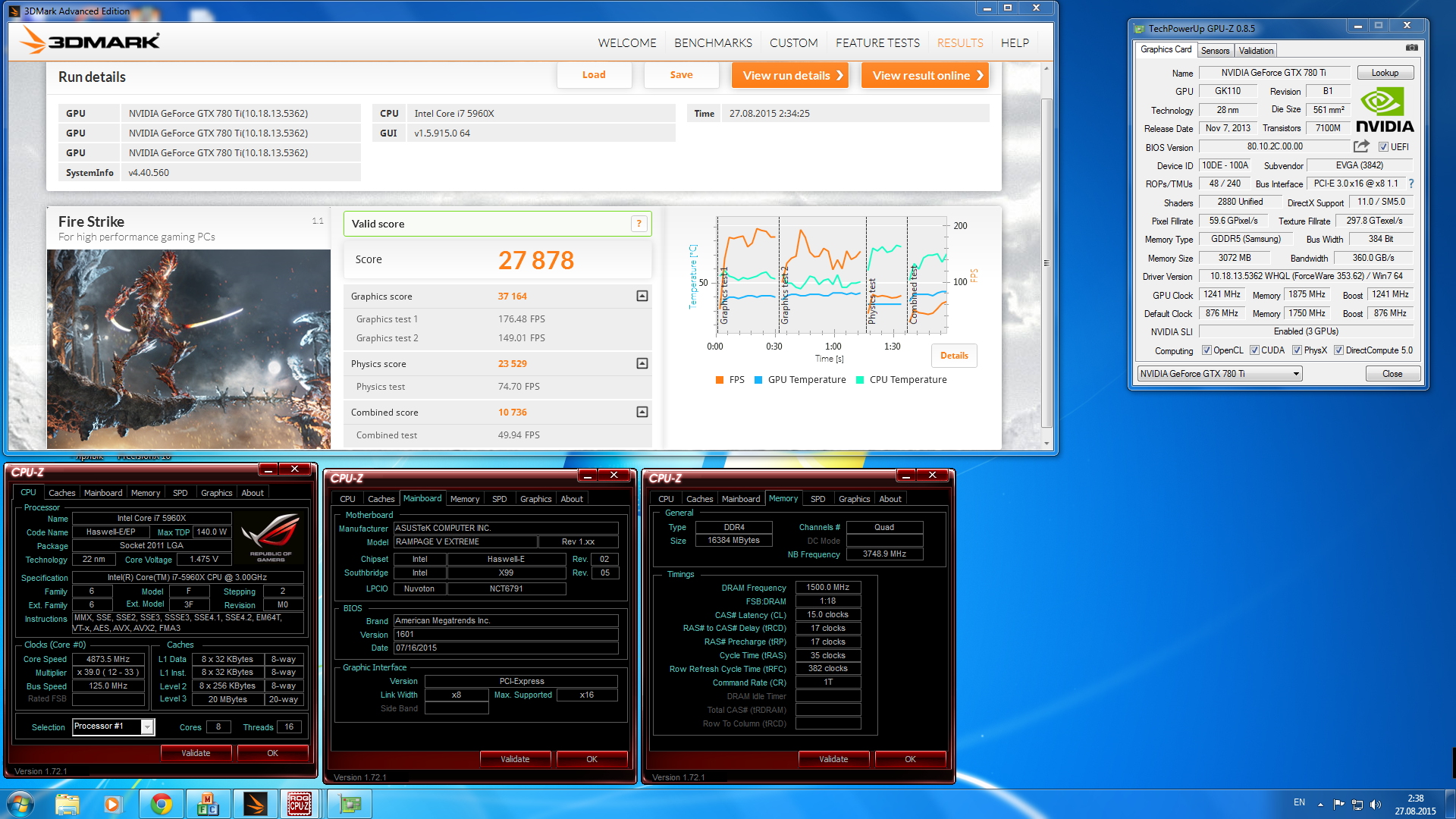Screen dimensions: 1456x819
Task: Open the Graphics tab in CPU-Z Mainboard window
Action: tap(535, 499)
